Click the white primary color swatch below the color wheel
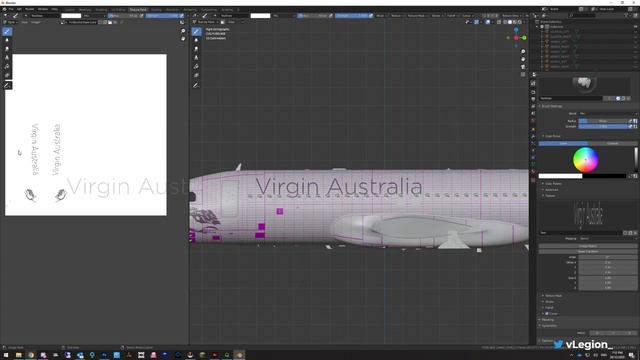640x360 pixels. tap(560, 176)
